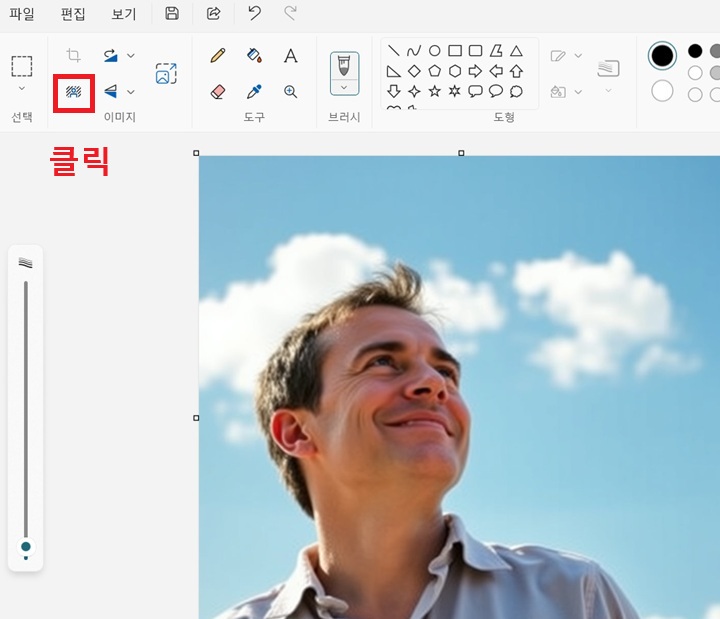Viewport: 720px width, 619px height.
Task: Select Color 1 black circle
Action: pos(662,56)
